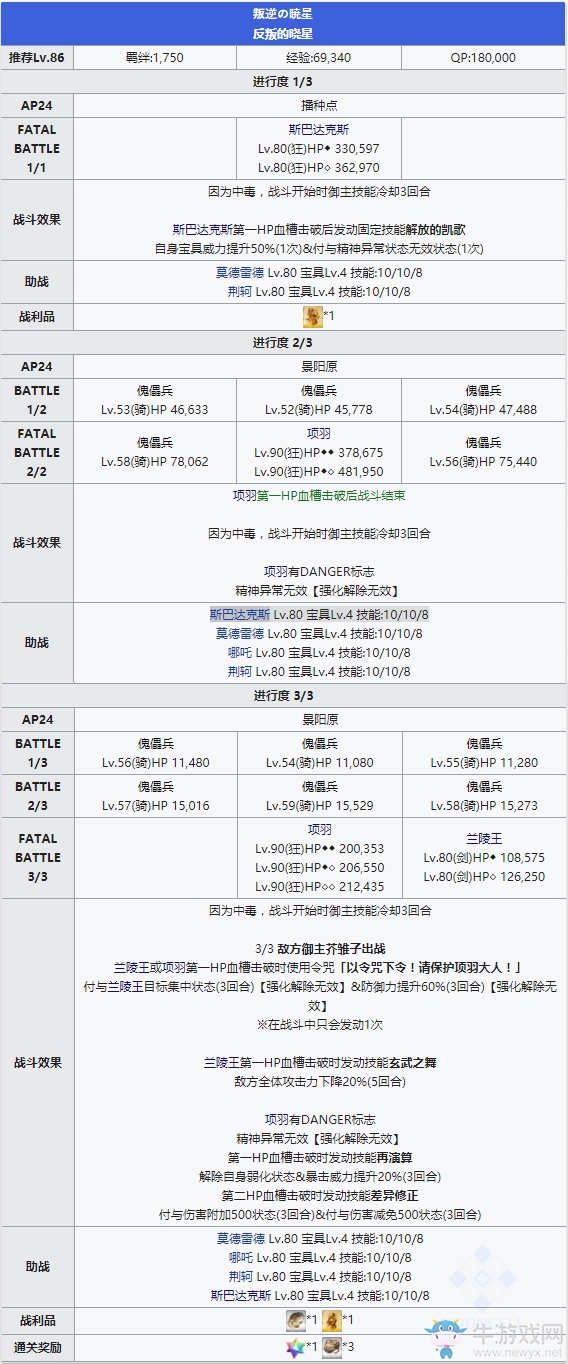The width and height of the screenshot is (568, 1364).
Task: Open the 荆轲 support link under progress 3/3
Action: (x=240, y=1277)
